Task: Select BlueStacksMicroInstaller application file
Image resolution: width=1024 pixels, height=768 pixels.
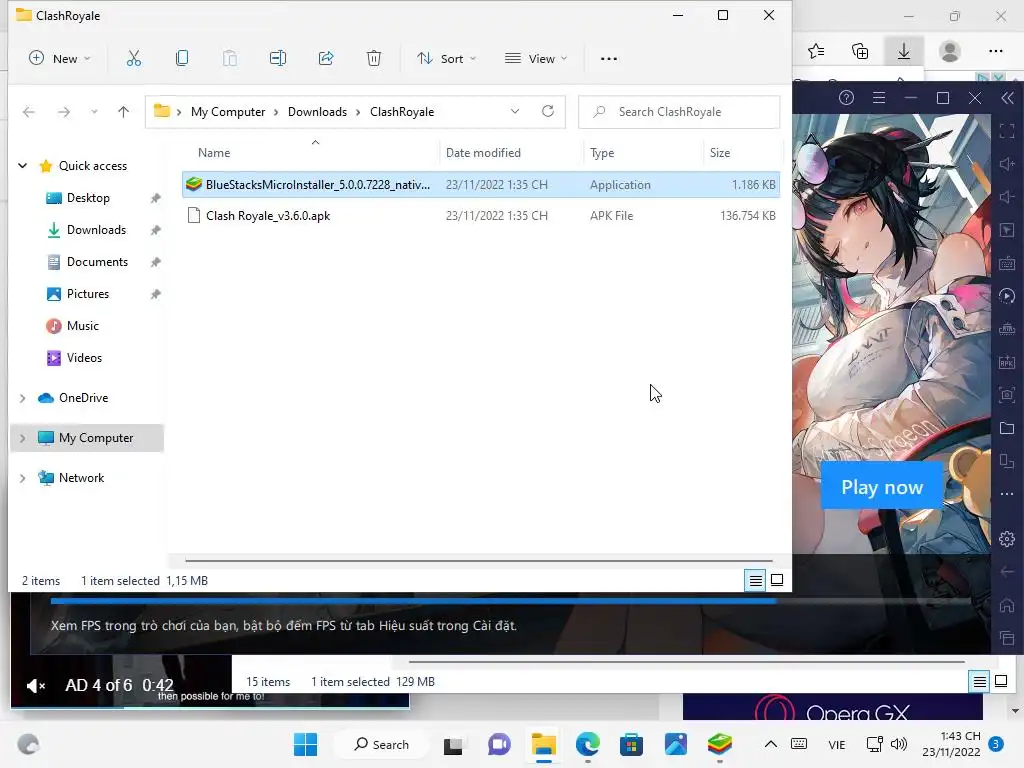Action: point(481,185)
